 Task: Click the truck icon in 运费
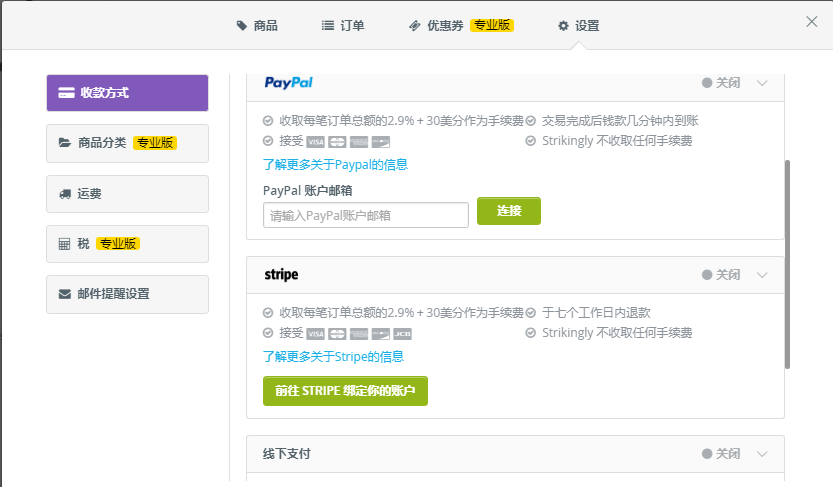65,194
